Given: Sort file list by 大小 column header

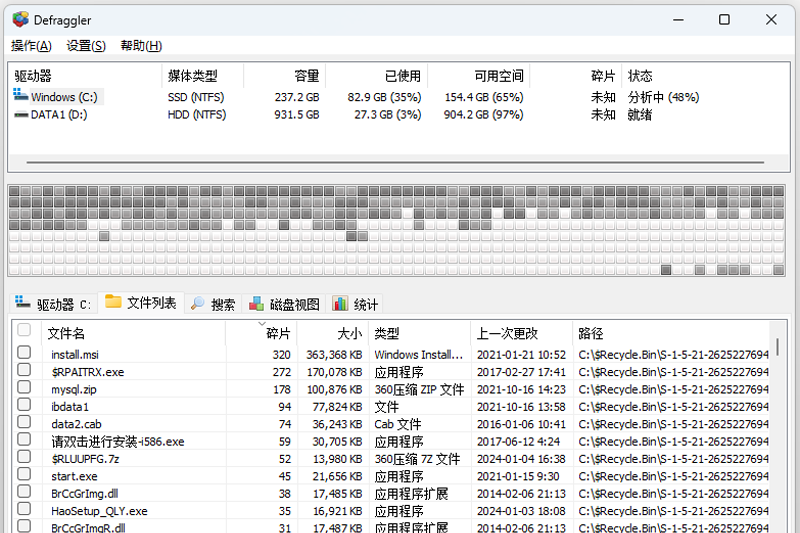Looking at the screenshot, I should (333, 334).
